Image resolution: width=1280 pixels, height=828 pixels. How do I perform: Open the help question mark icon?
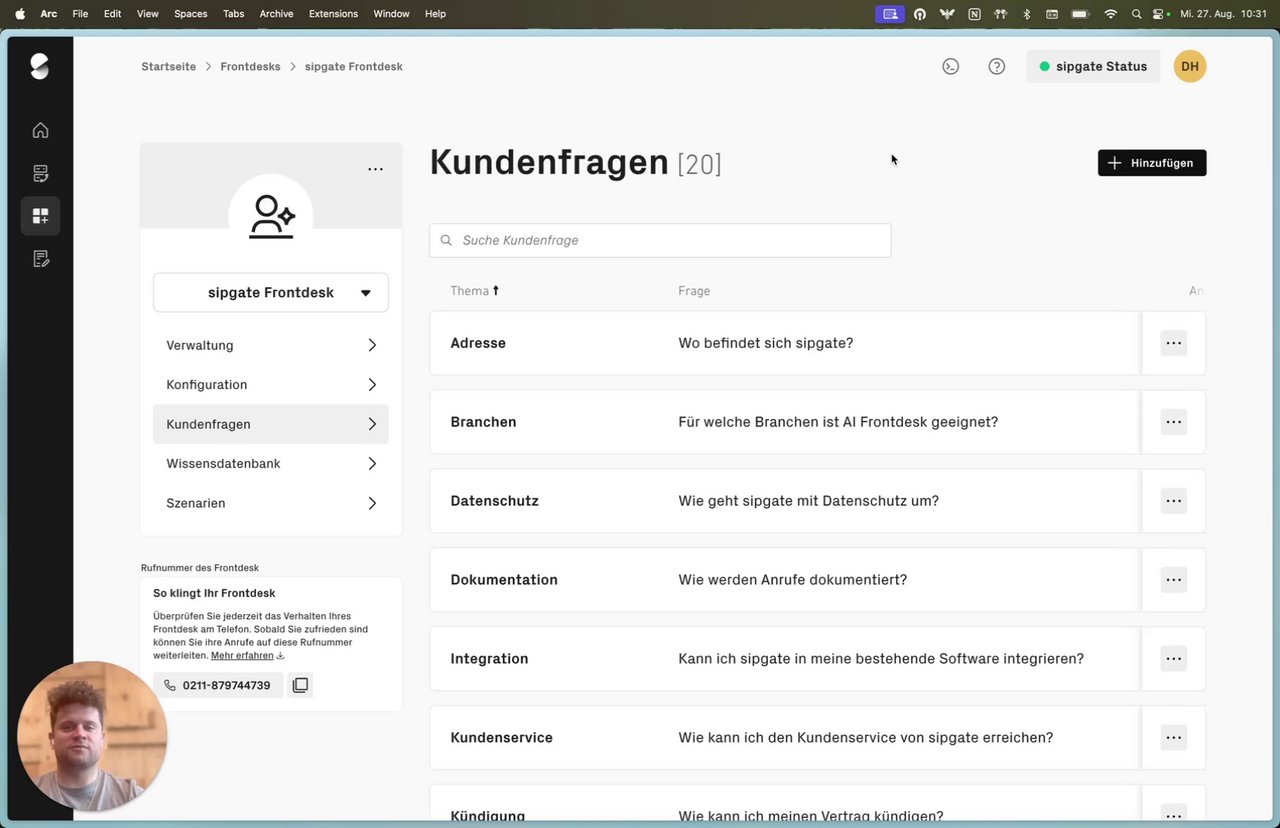997,66
